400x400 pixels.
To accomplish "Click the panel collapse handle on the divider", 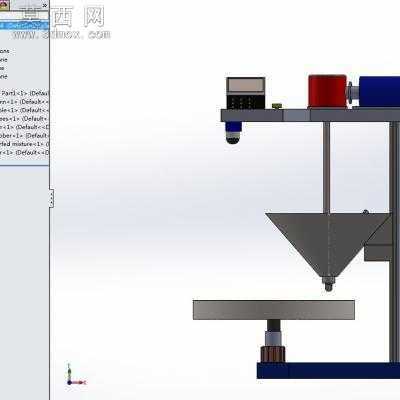I will tap(51, 199).
